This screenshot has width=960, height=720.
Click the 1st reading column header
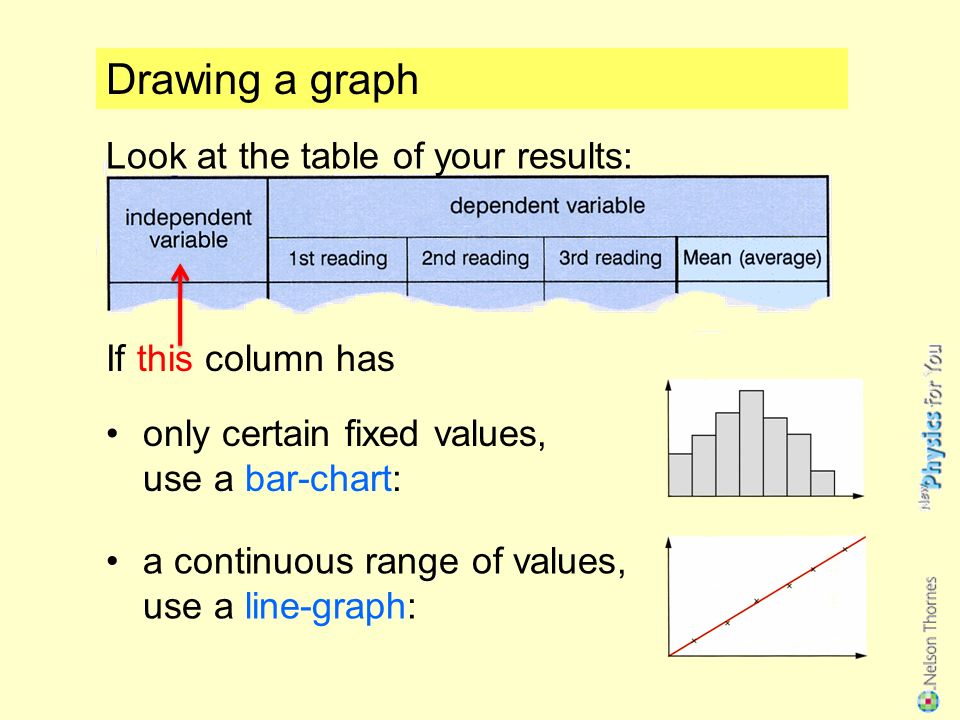[338, 259]
